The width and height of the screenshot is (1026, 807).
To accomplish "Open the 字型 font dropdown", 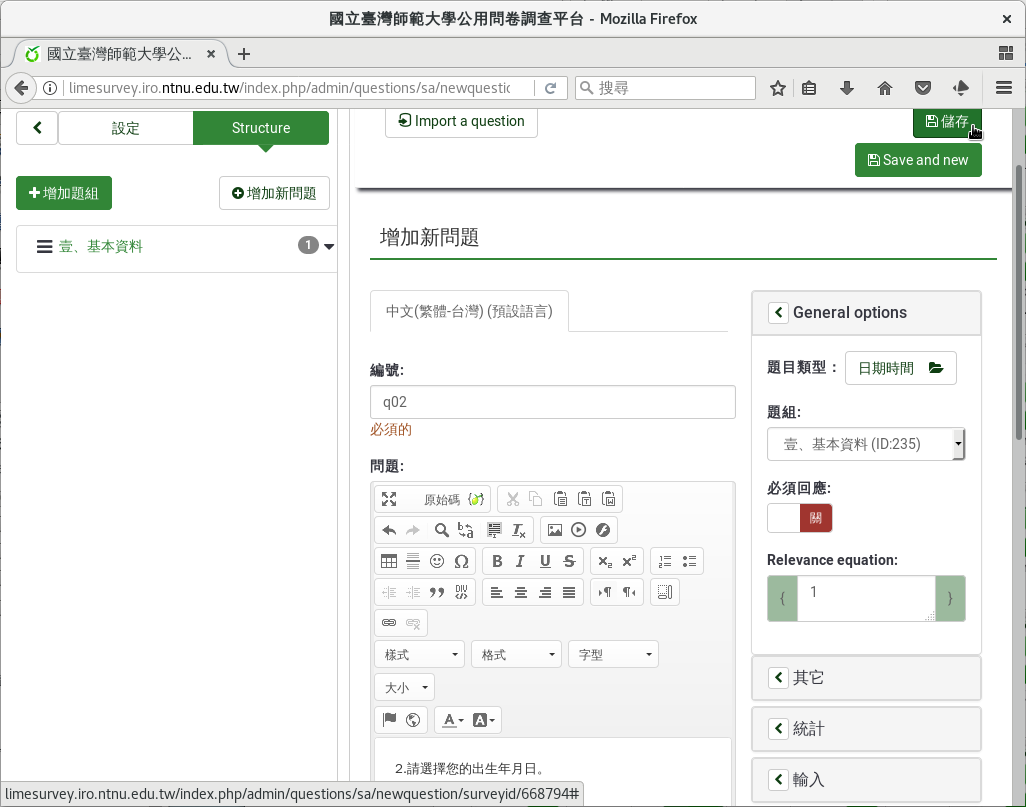I will [x=614, y=655].
